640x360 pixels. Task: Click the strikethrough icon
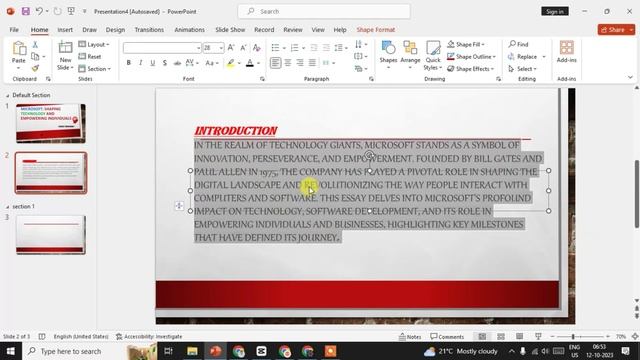pyautogui.click(x=177, y=63)
